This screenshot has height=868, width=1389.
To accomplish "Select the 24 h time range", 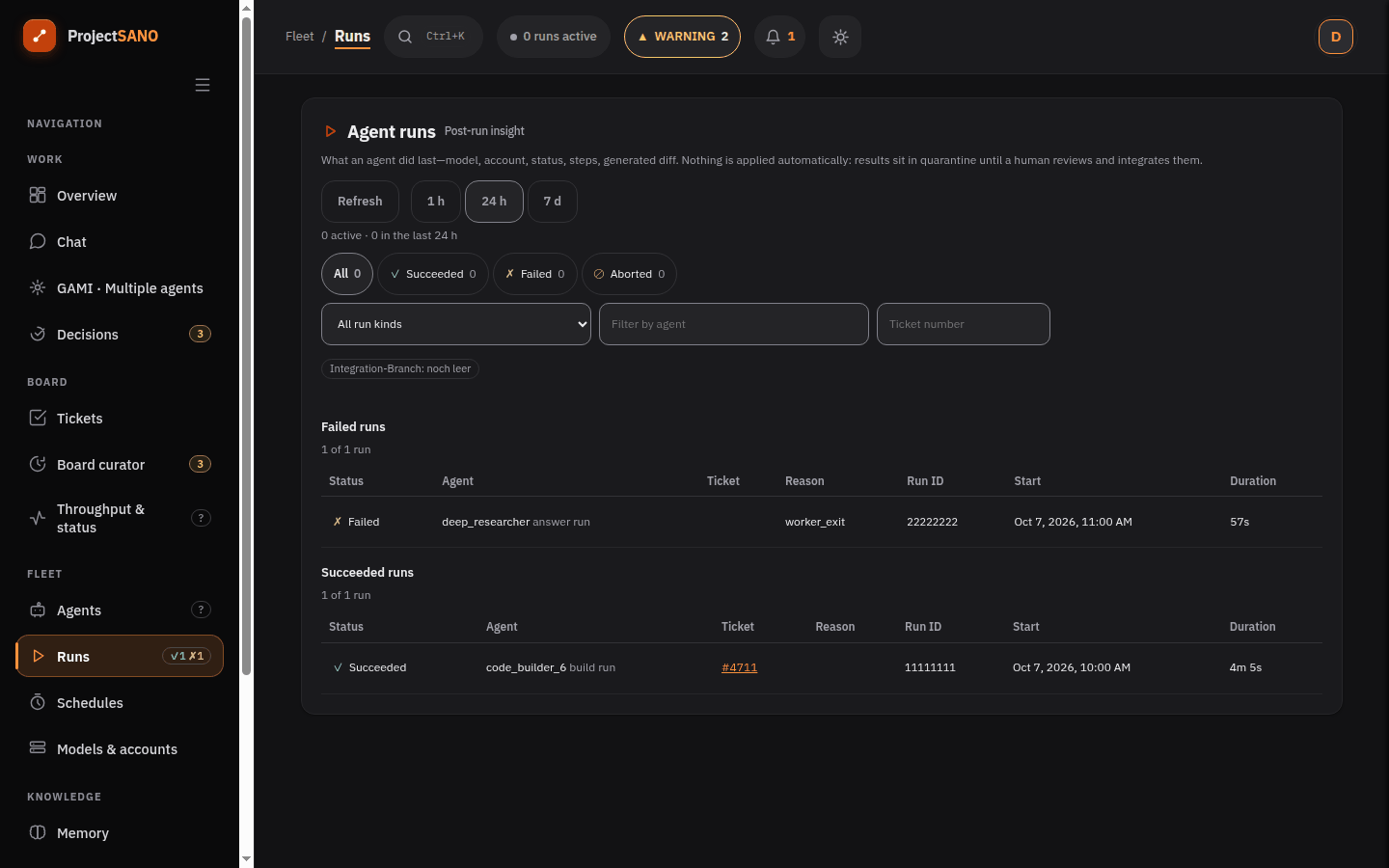I will pos(494,202).
